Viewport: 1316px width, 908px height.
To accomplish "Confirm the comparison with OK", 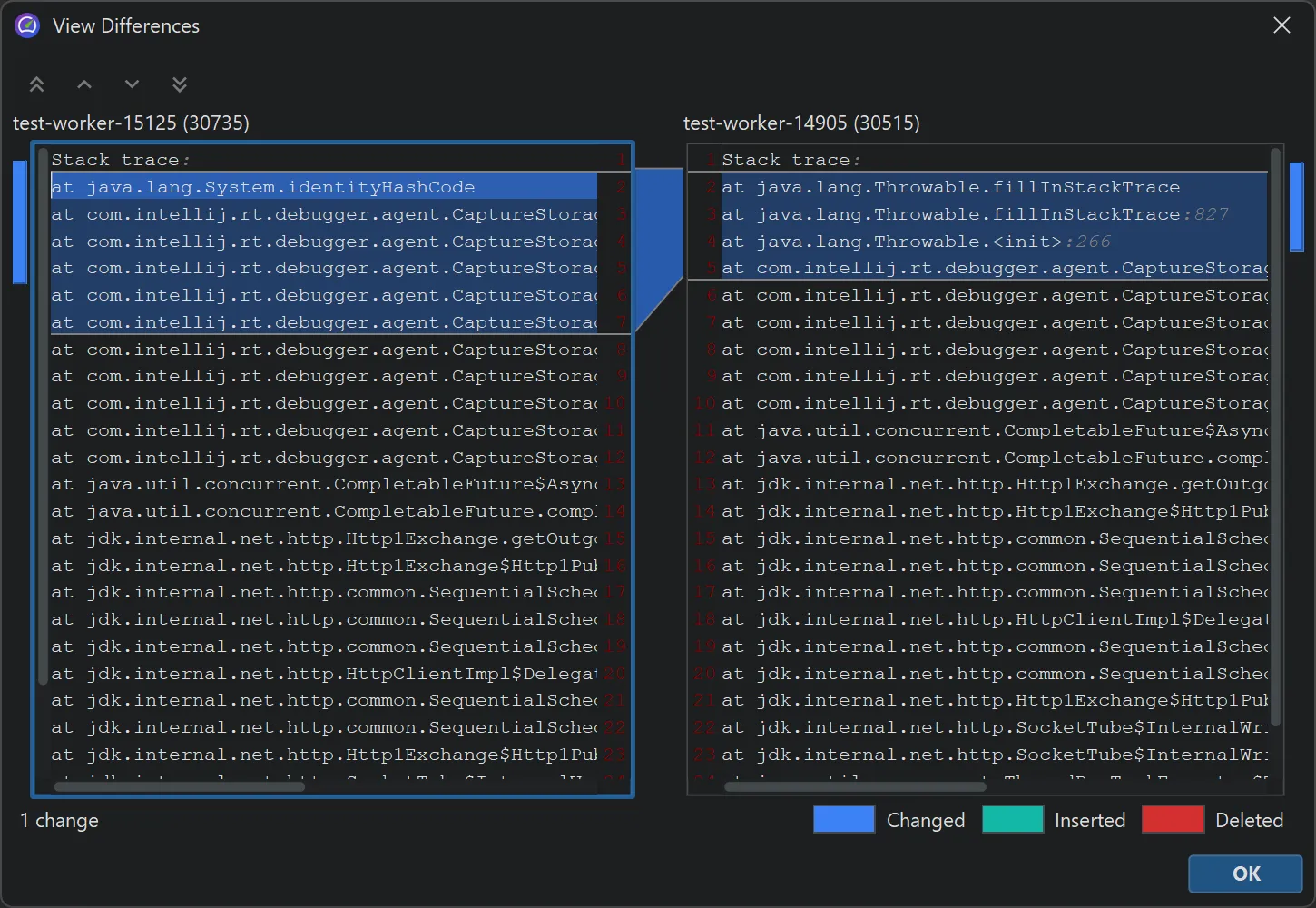I will (x=1244, y=873).
